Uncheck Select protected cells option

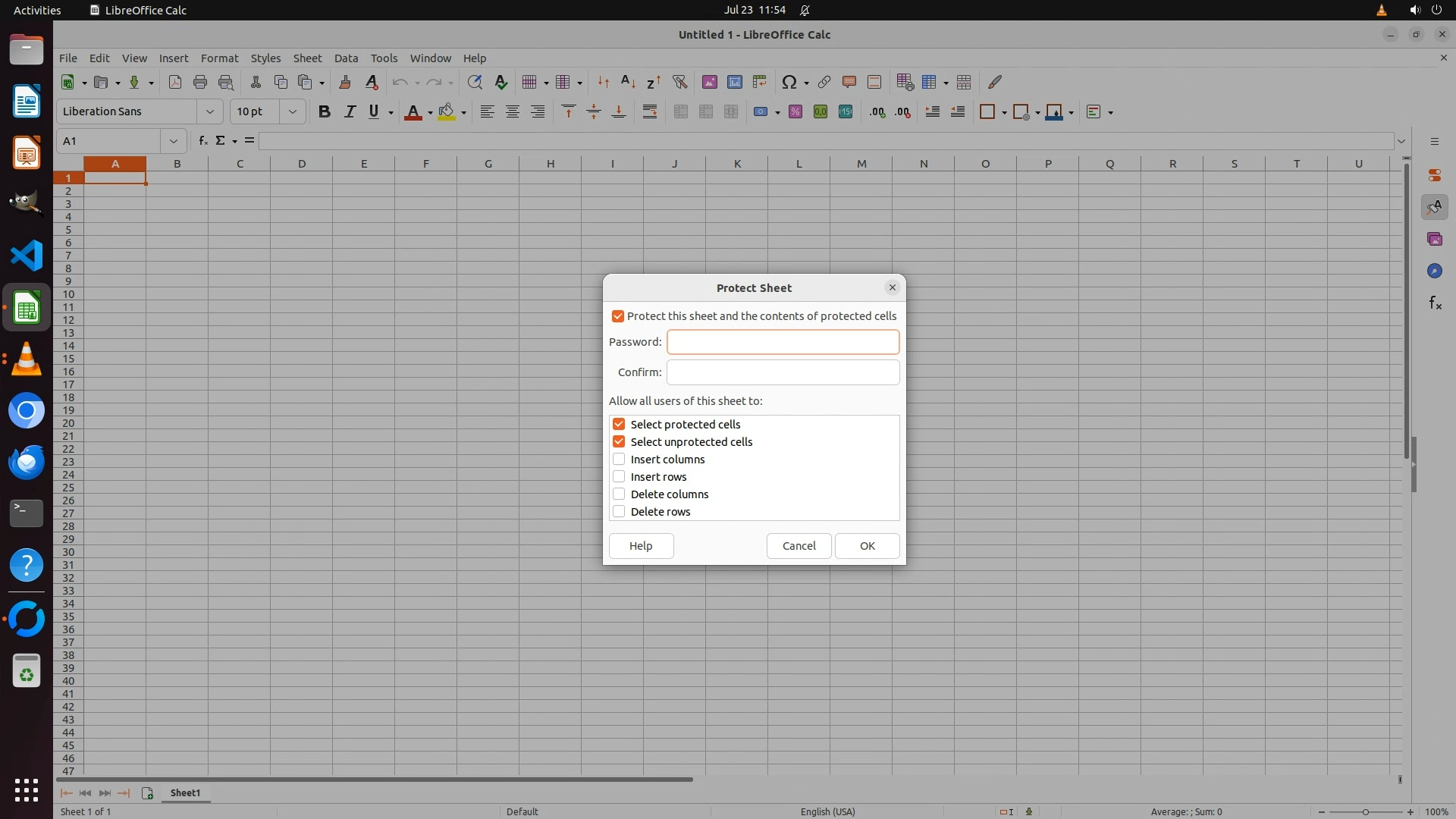point(619,425)
